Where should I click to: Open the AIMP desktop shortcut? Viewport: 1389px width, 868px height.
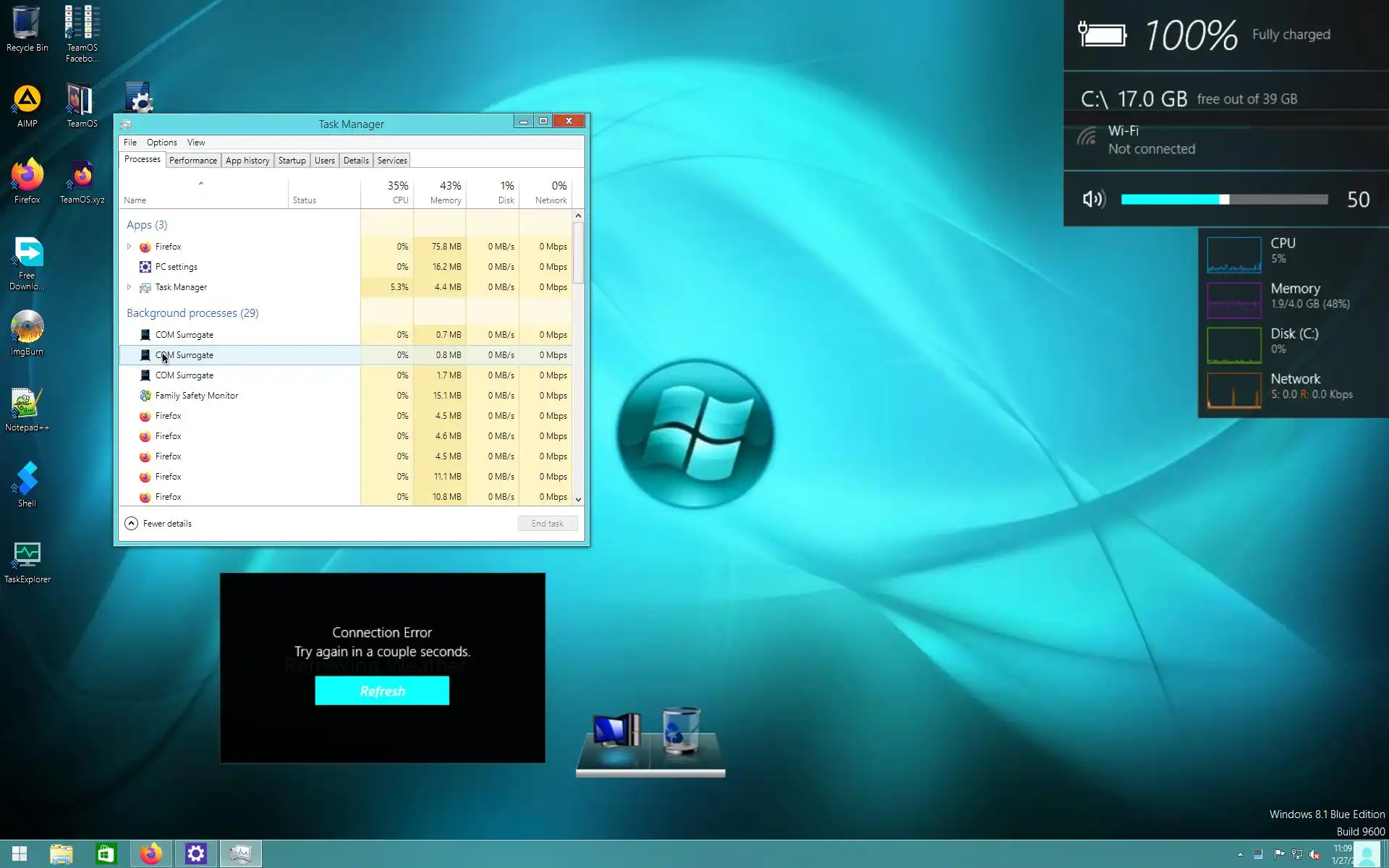(x=27, y=105)
